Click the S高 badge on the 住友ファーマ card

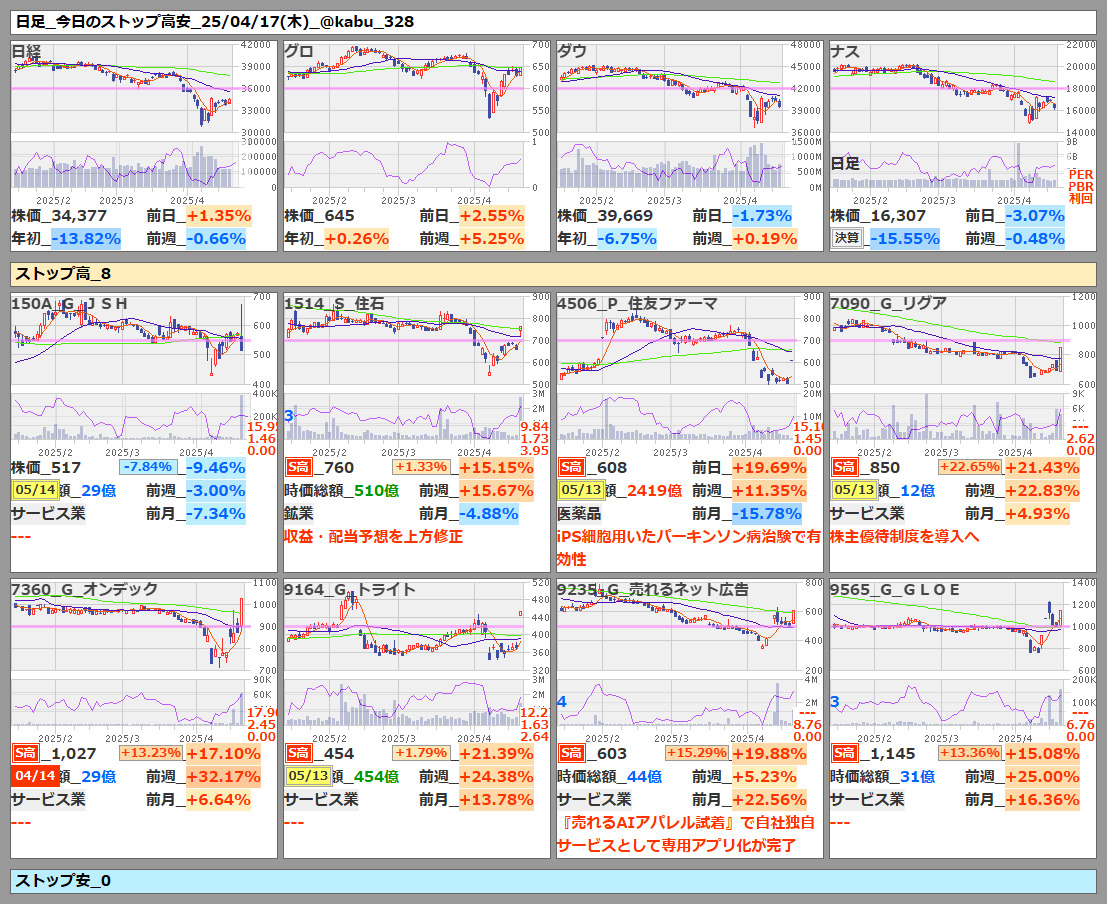(571, 468)
